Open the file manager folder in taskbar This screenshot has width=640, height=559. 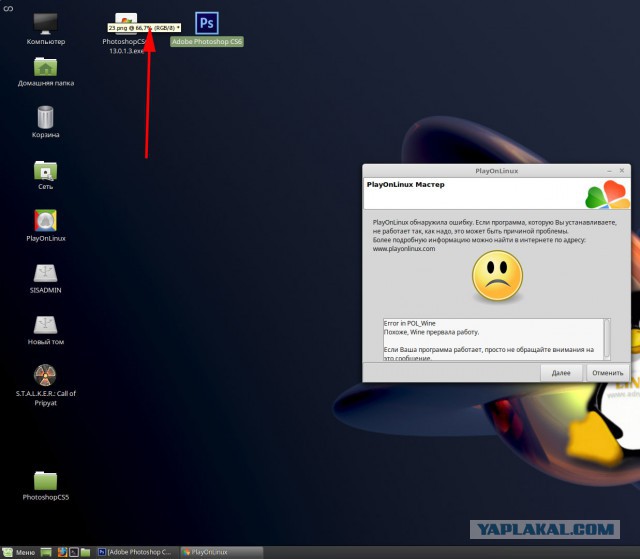(x=85, y=552)
